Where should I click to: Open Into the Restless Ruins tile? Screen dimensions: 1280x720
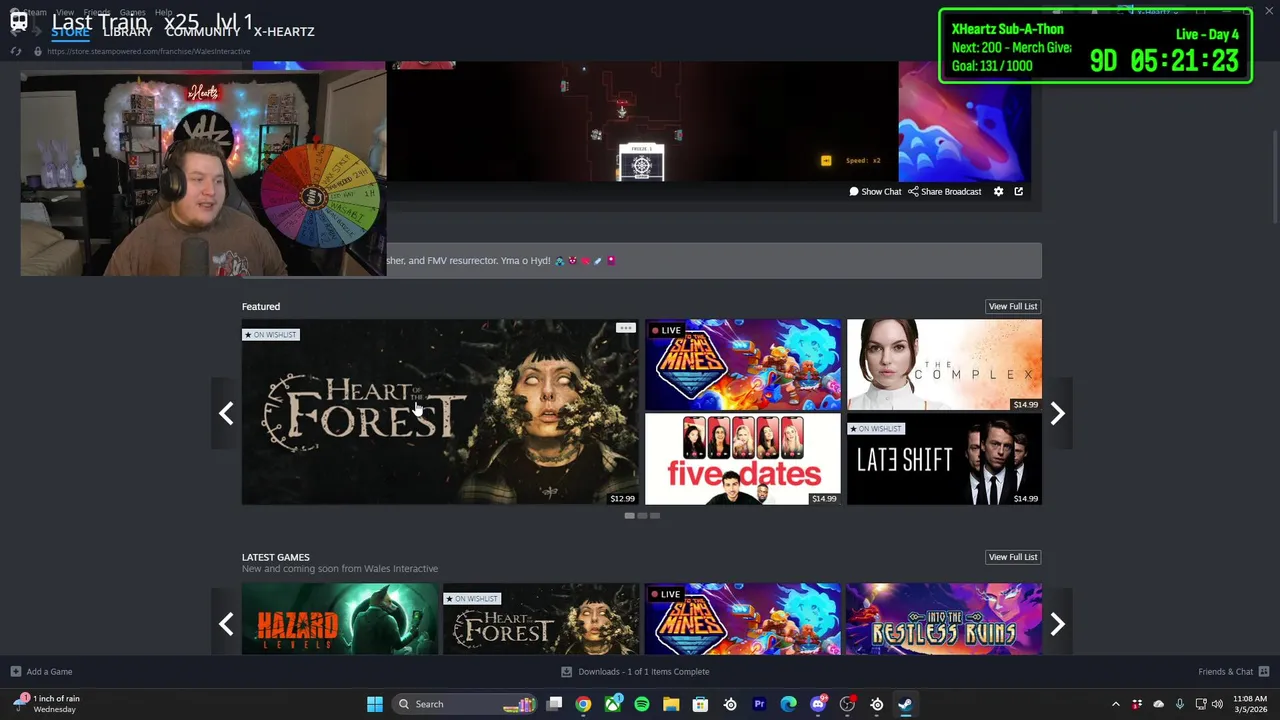point(944,619)
